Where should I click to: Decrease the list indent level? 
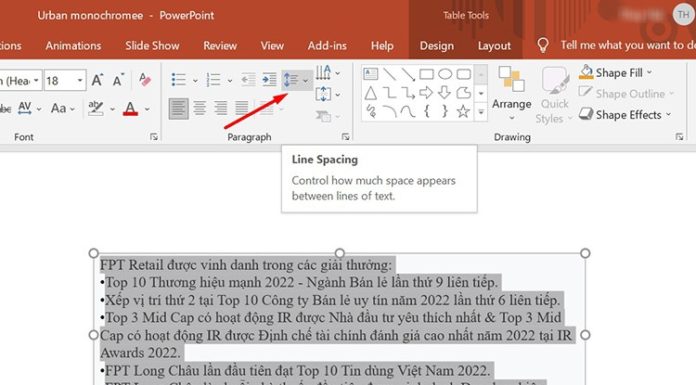[248, 80]
